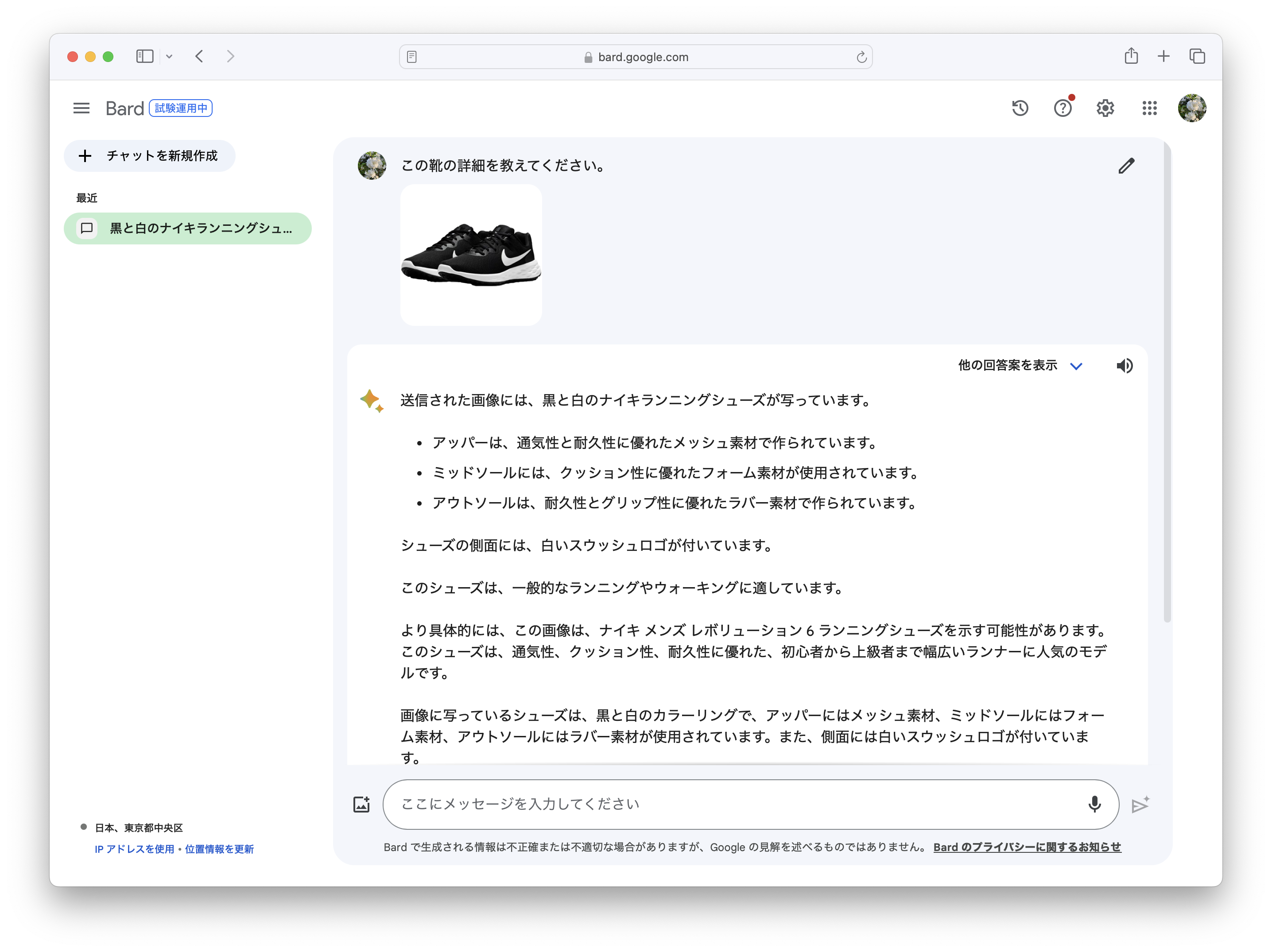Click the bullet starting with アウトソールは
This screenshot has width=1272, height=952.
coord(675,503)
